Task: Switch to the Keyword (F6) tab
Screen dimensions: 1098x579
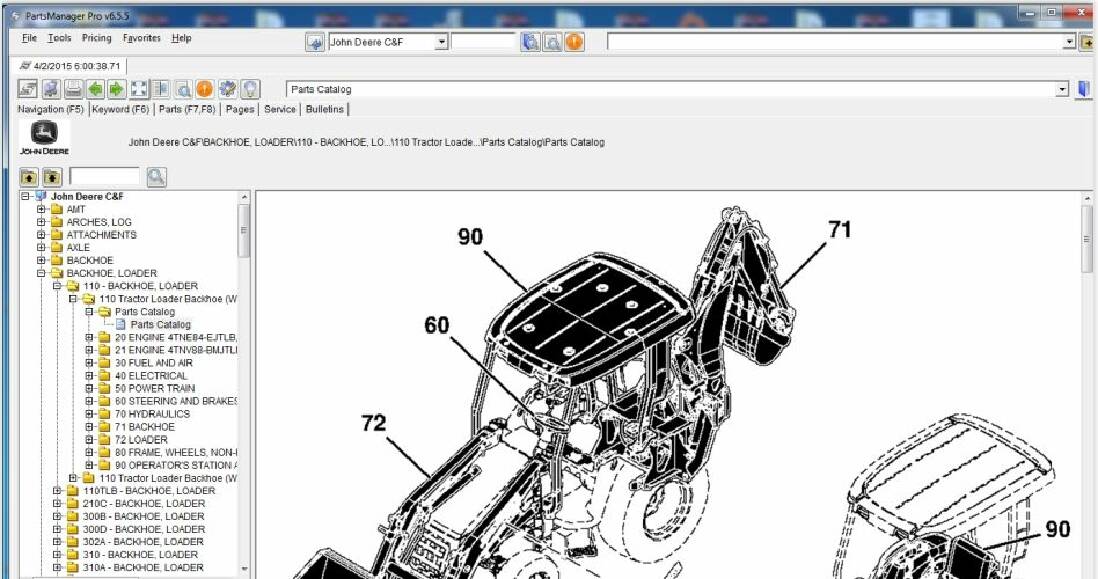Action: click(x=120, y=109)
